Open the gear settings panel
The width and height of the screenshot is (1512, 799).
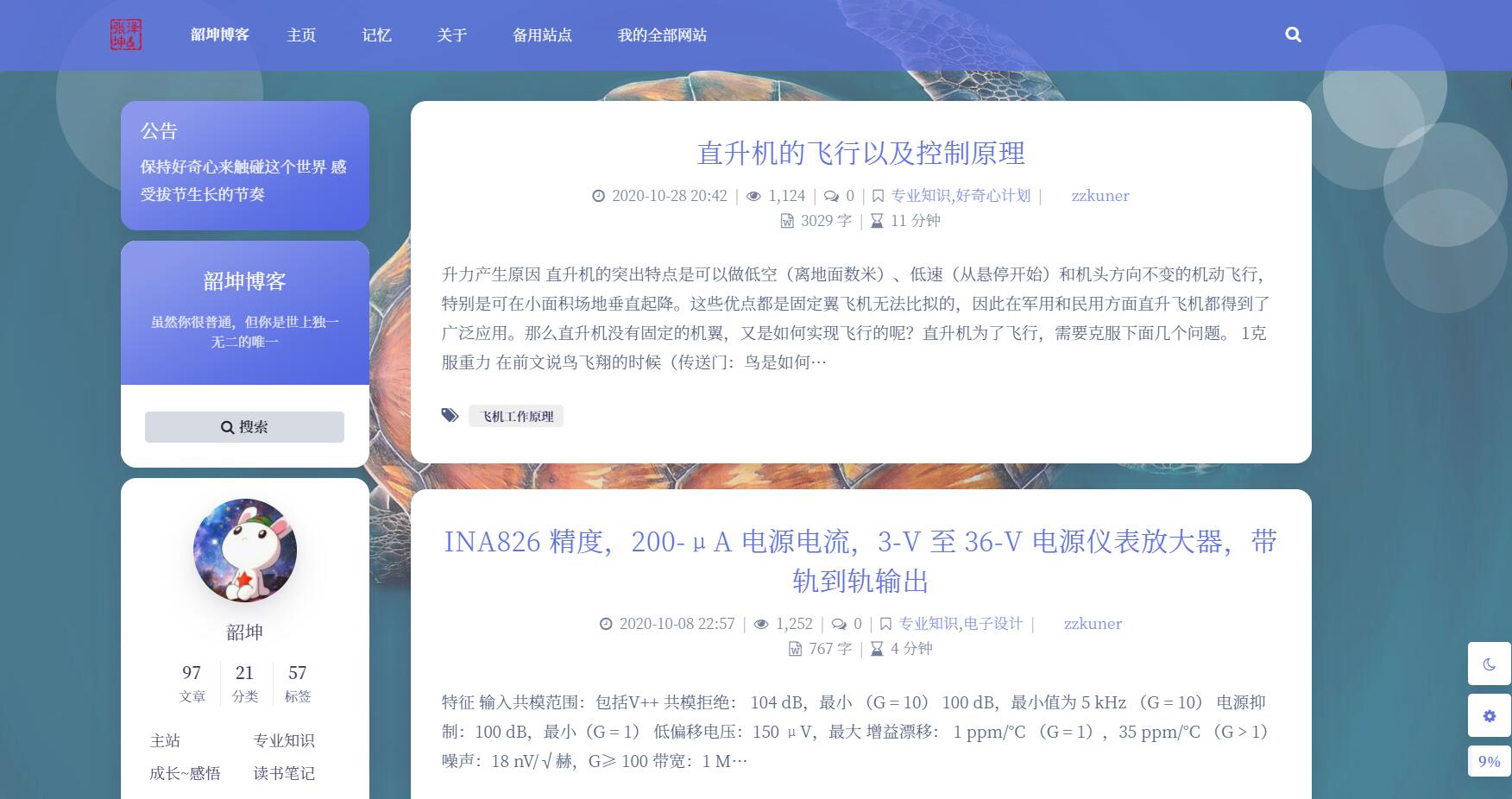(1489, 715)
